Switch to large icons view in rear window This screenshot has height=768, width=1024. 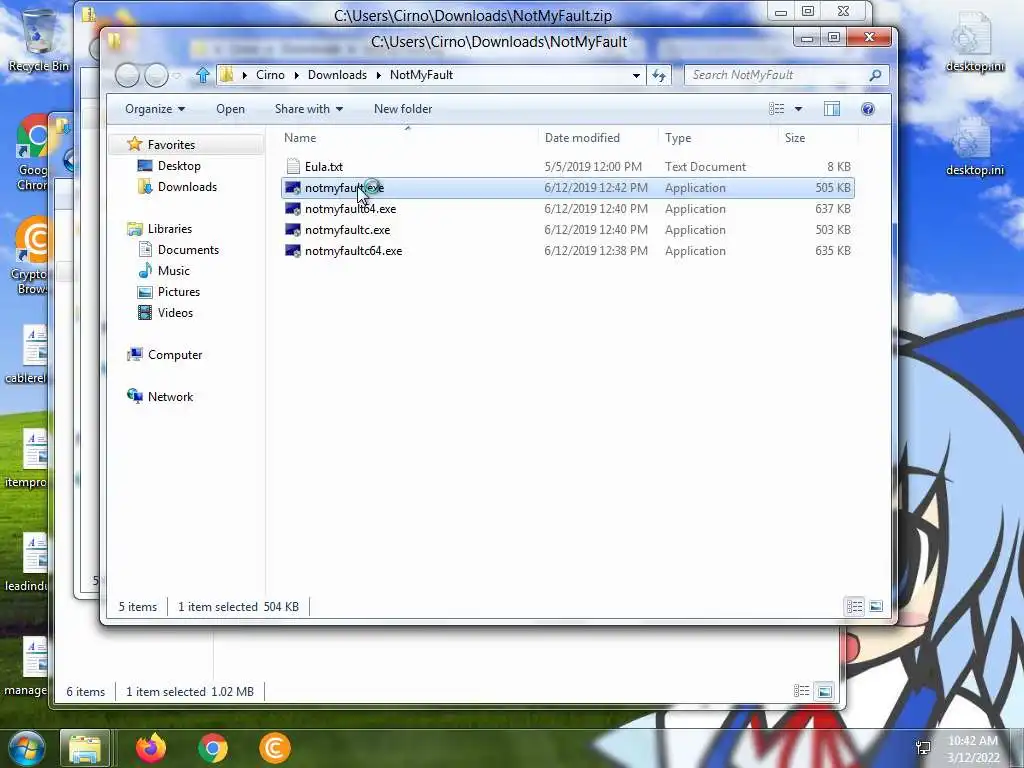pyautogui.click(x=824, y=691)
